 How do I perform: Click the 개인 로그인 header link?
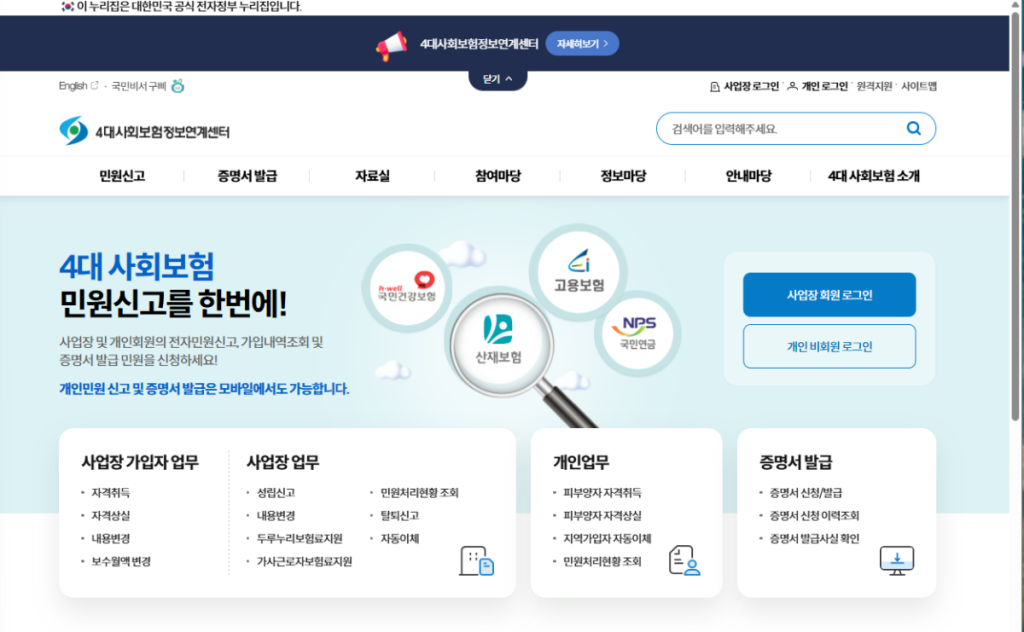tap(818, 86)
